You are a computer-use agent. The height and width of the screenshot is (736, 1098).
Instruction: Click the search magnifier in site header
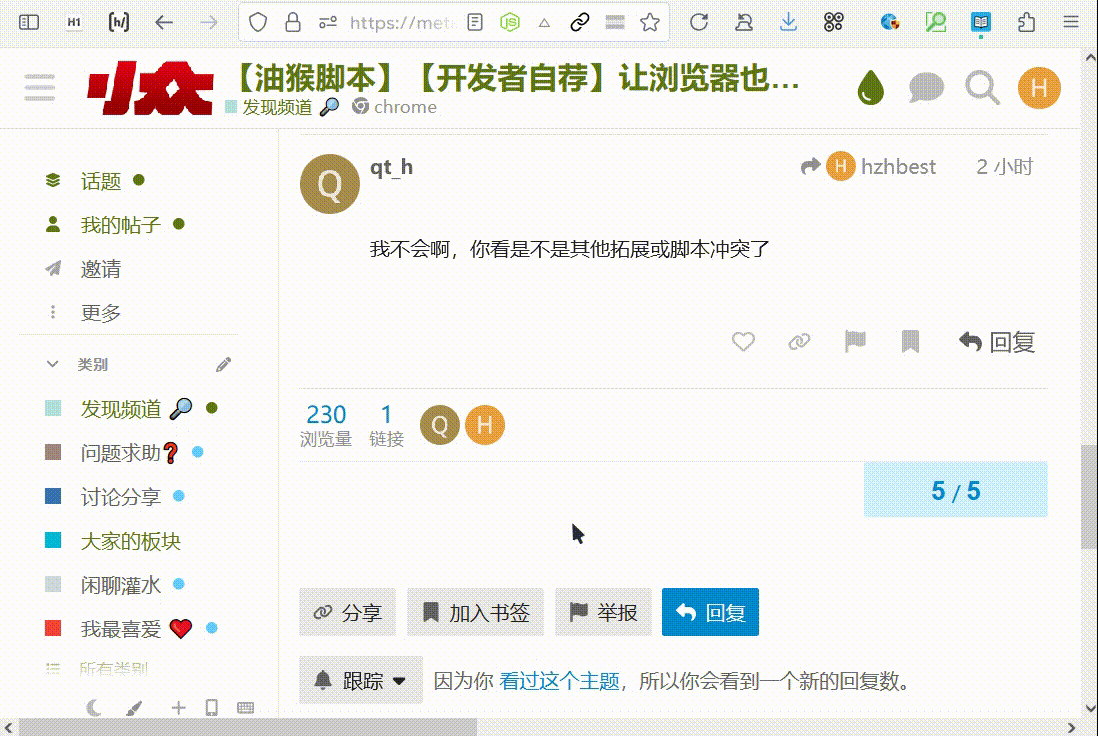click(x=982, y=89)
